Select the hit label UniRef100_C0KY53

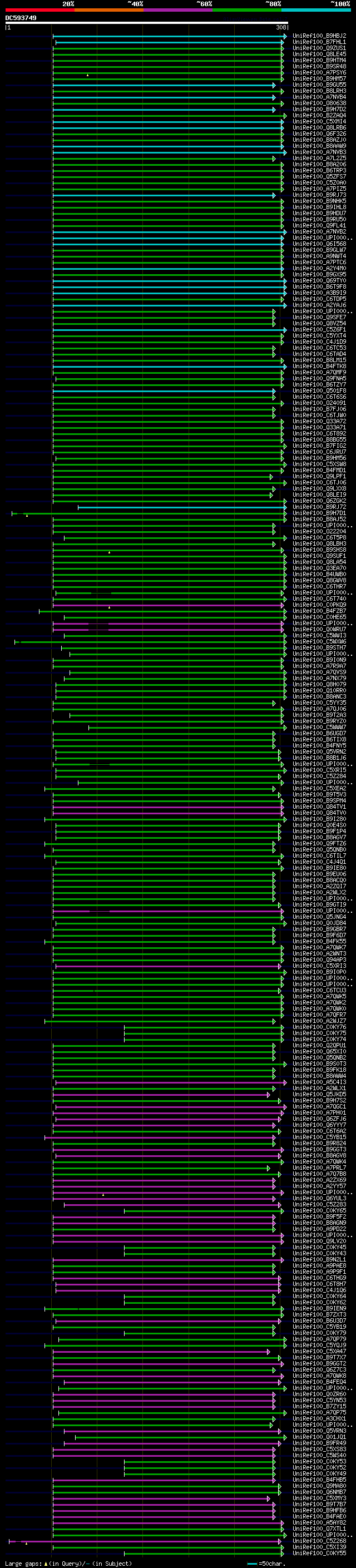pos(319,1461)
